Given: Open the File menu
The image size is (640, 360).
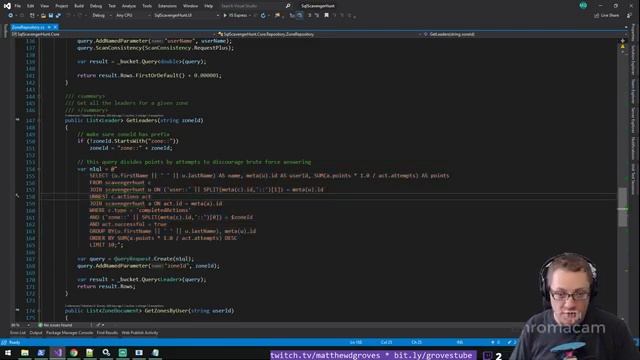Looking at the screenshot, I should (x=18, y=6).
